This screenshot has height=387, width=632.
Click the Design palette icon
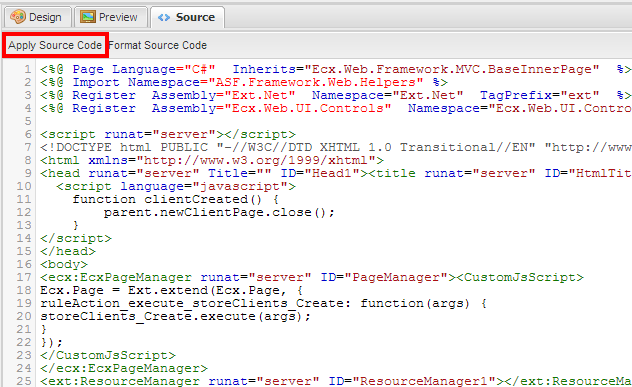(18, 17)
